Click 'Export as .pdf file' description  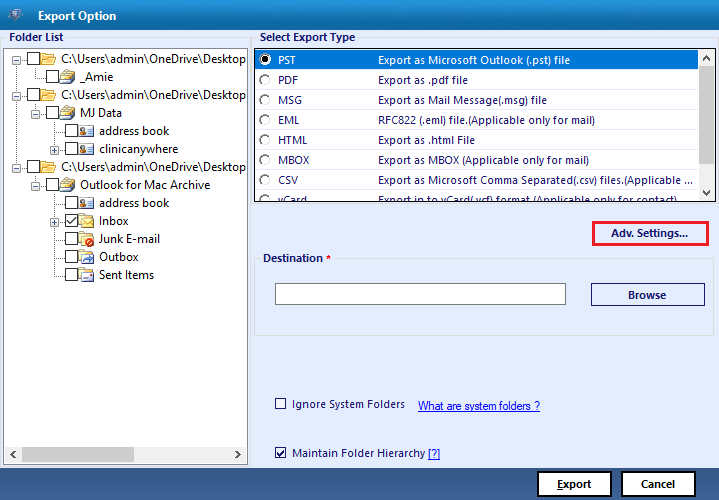pyautogui.click(x=423, y=80)
